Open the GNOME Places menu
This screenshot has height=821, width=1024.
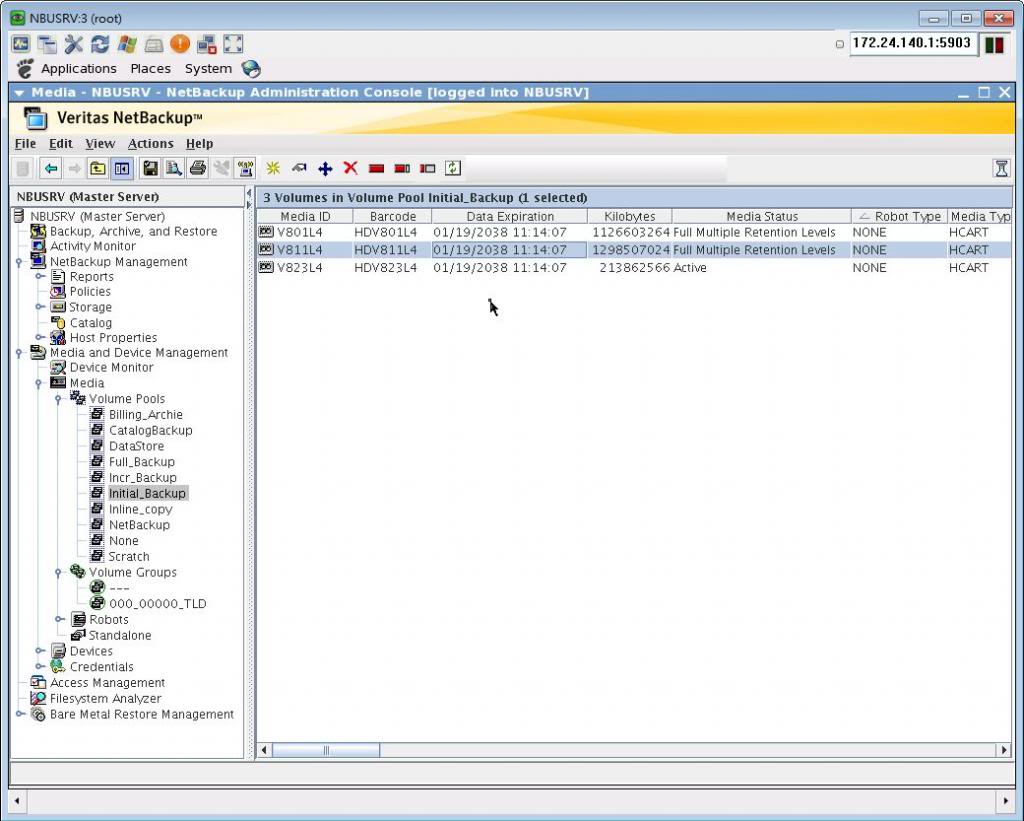[150, 69]
